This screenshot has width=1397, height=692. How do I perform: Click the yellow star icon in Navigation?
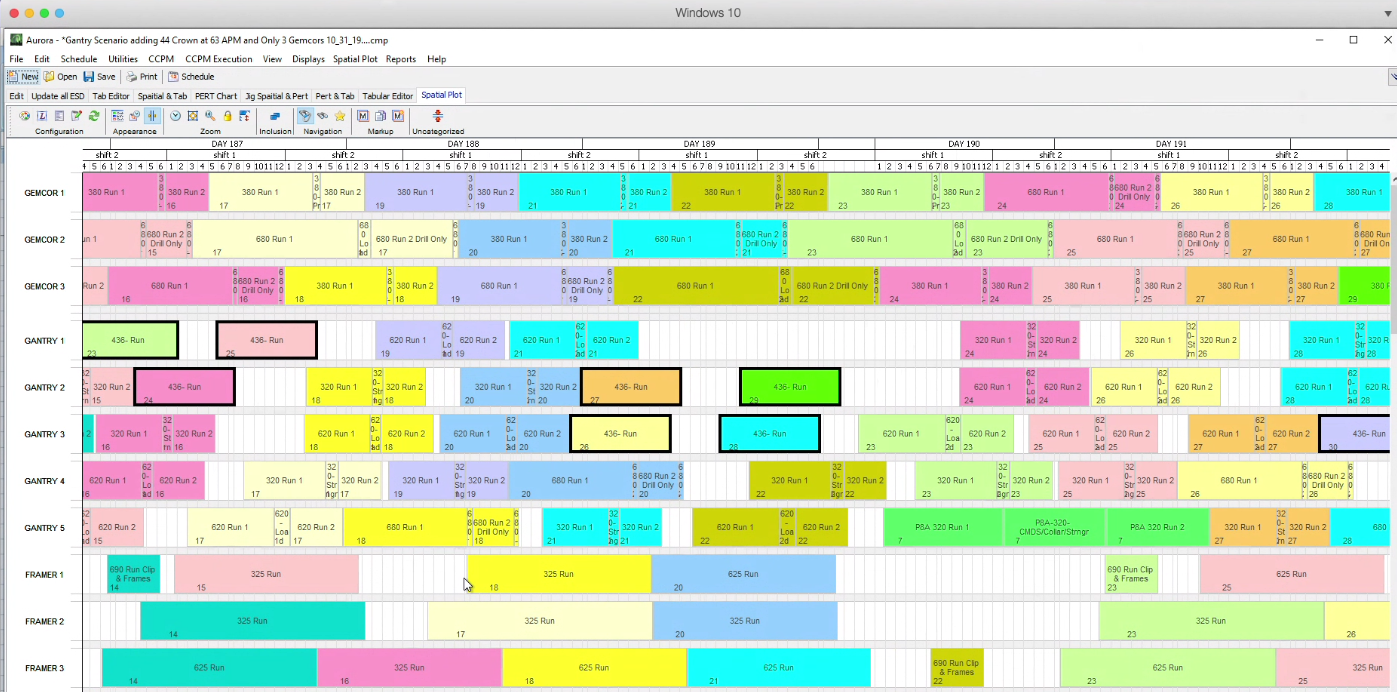340,116
